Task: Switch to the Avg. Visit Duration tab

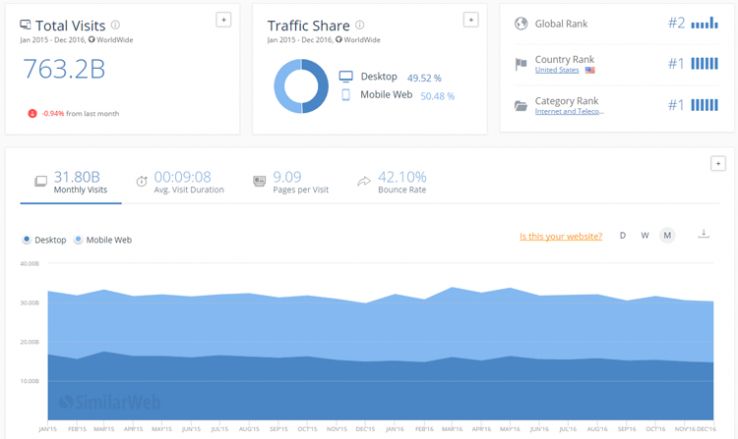Action: pyautogui.click(x=180, y=182)
